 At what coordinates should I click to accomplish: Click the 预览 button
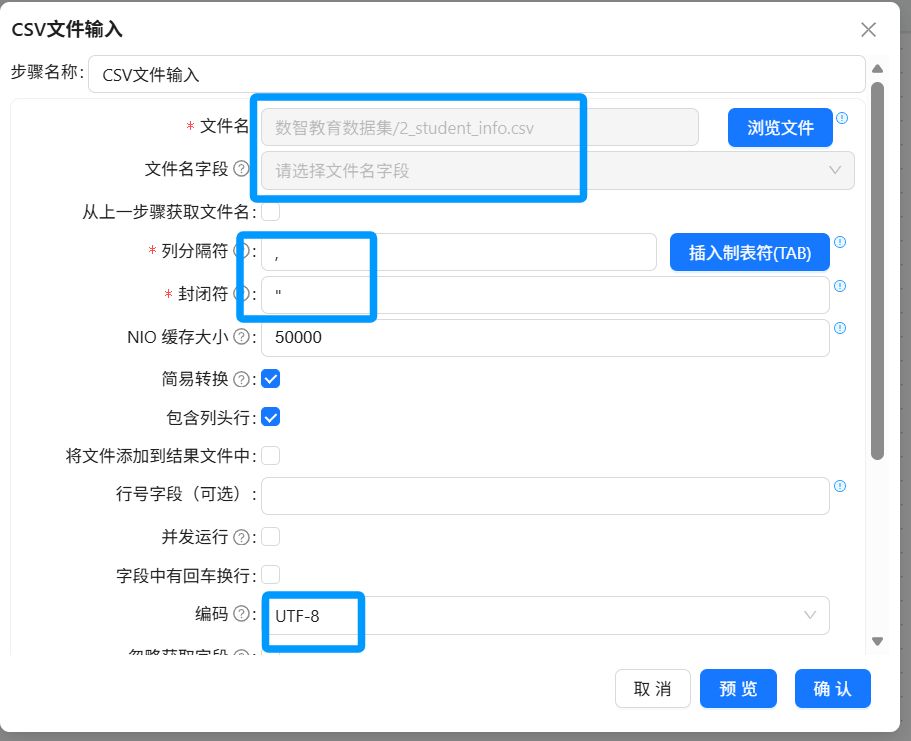coord(738,689)
